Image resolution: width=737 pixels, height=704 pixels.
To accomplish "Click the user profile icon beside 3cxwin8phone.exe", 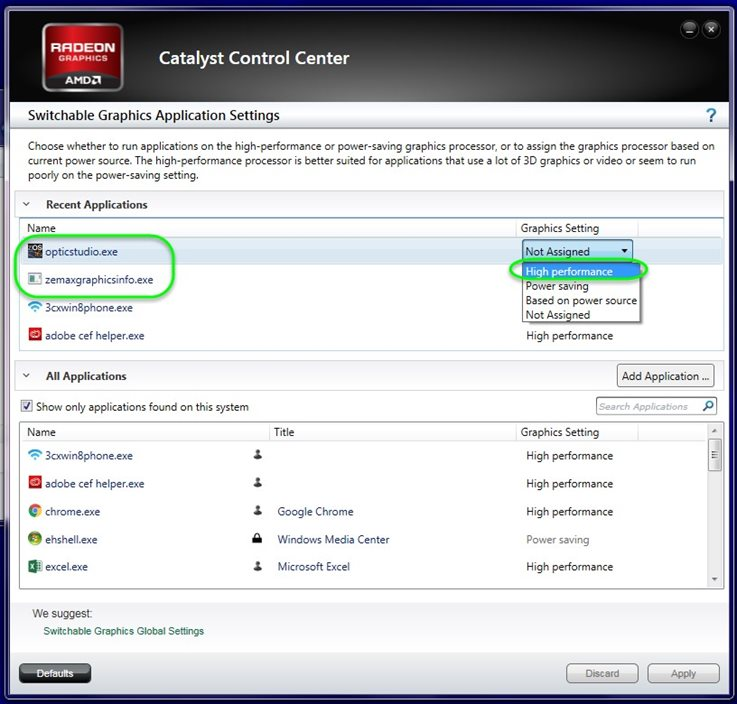I will (258, 454).
